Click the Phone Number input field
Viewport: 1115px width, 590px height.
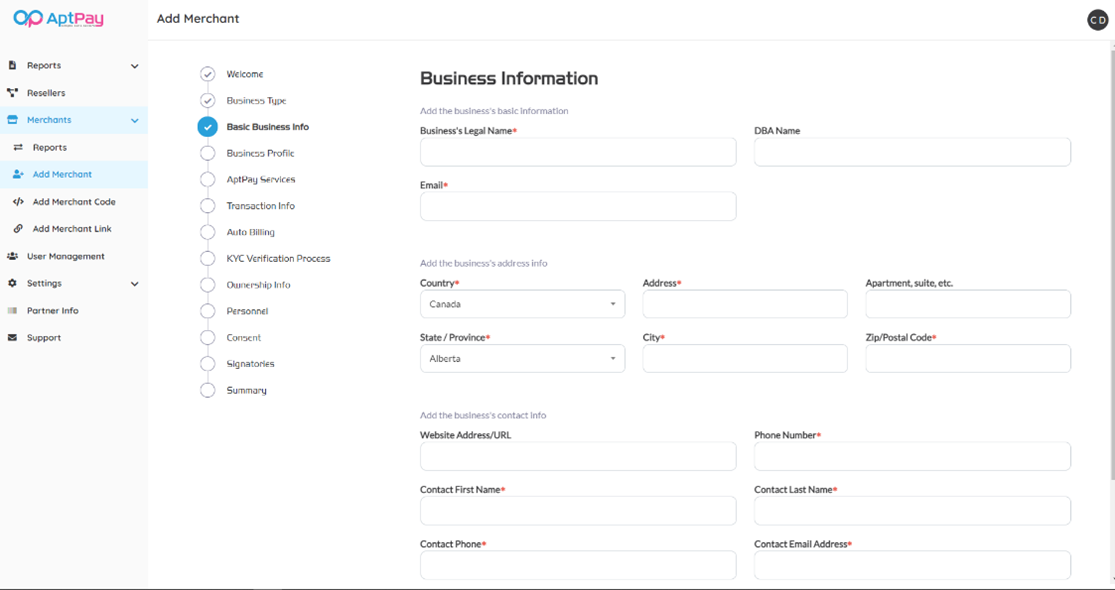tap(912, 456)
